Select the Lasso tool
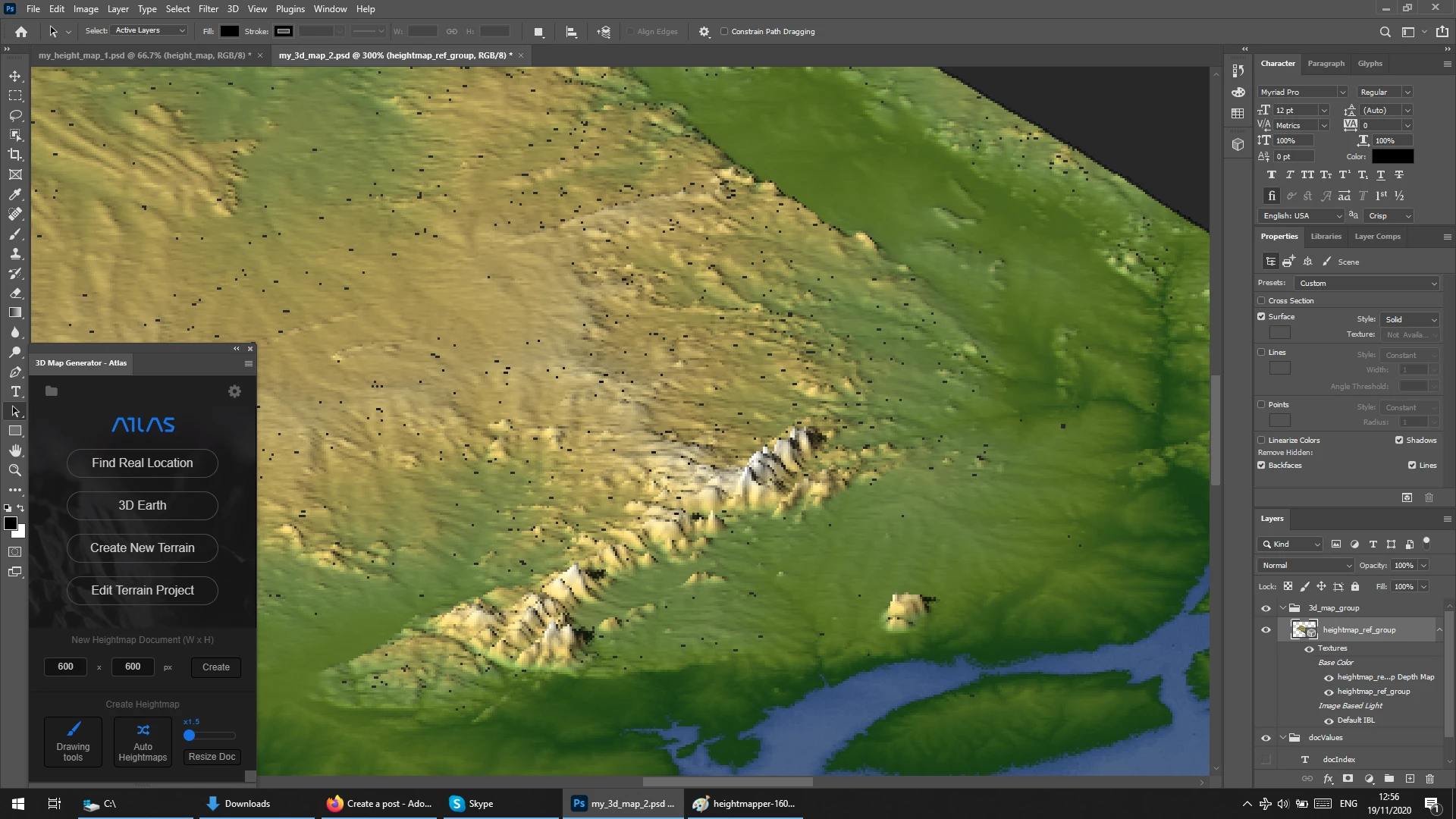1456x819 pixels. 15,115
